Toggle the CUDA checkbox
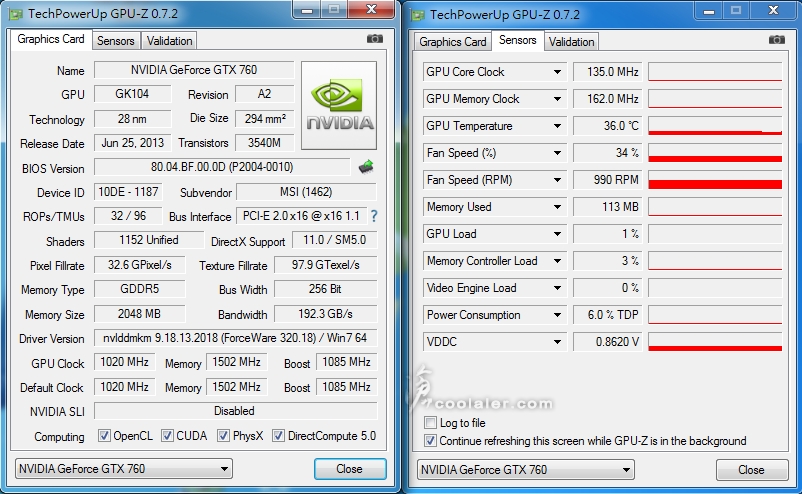This screenshot has width=802, height=494. coord(167,436)
